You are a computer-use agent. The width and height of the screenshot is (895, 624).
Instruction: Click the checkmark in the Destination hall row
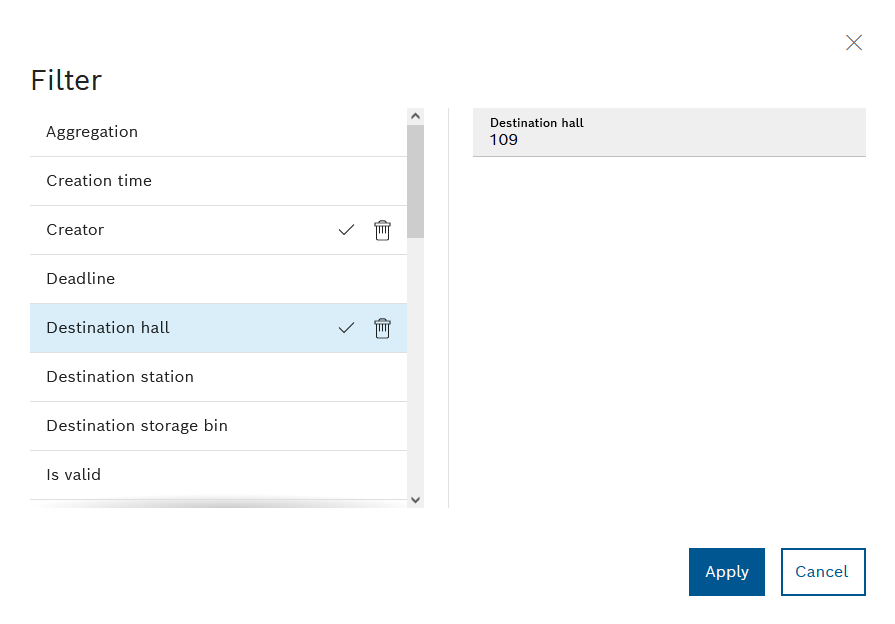coord(346,328)
